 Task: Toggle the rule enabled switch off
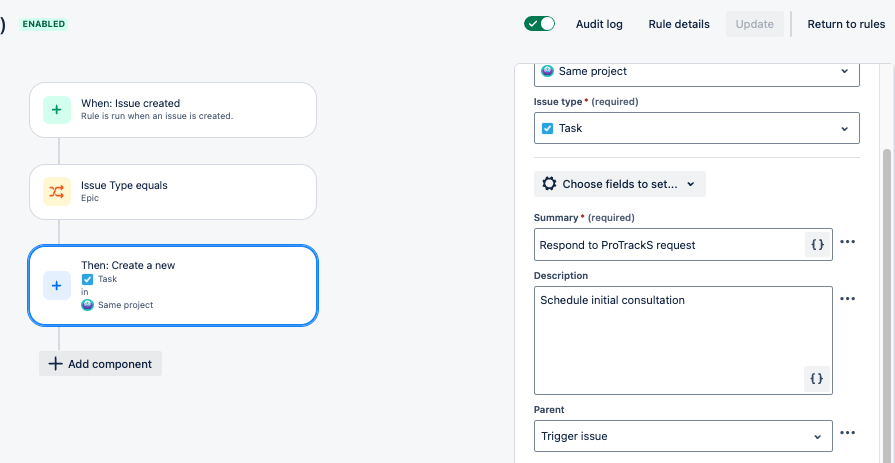click(539, 24)
